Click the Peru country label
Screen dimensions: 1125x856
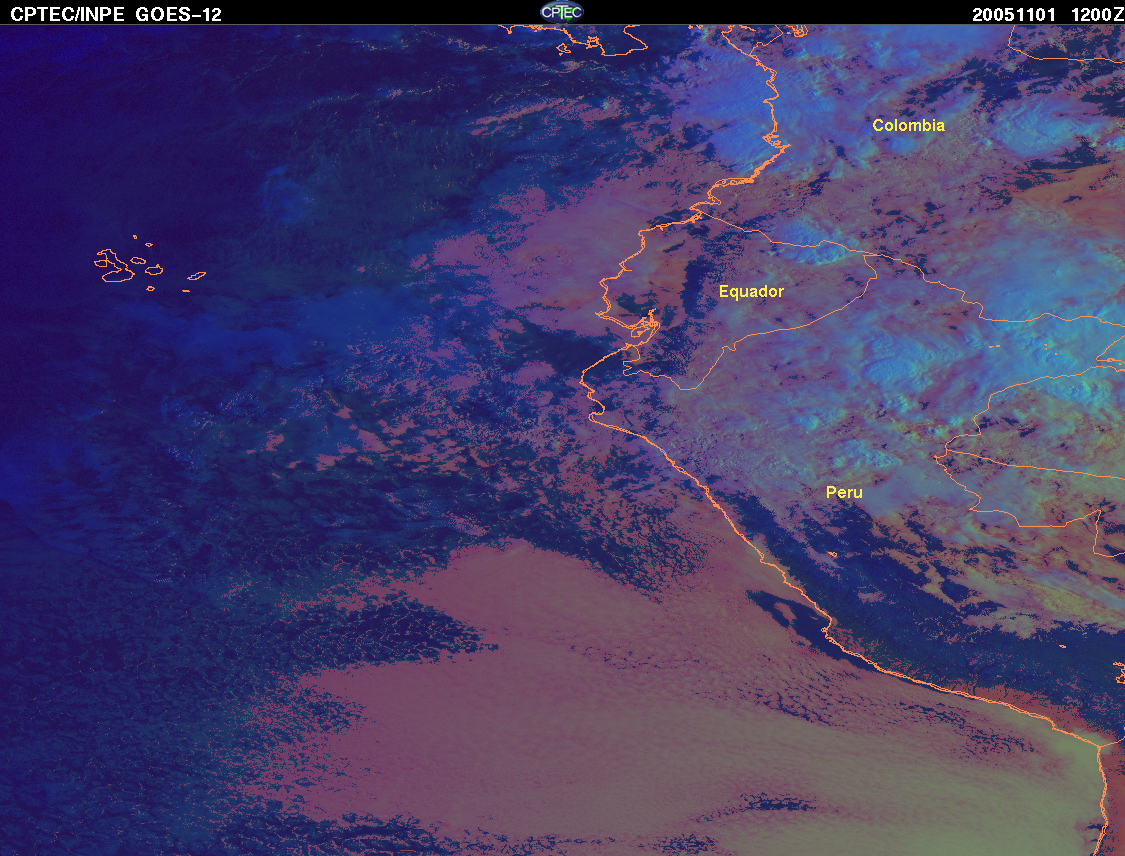point(844,492)
